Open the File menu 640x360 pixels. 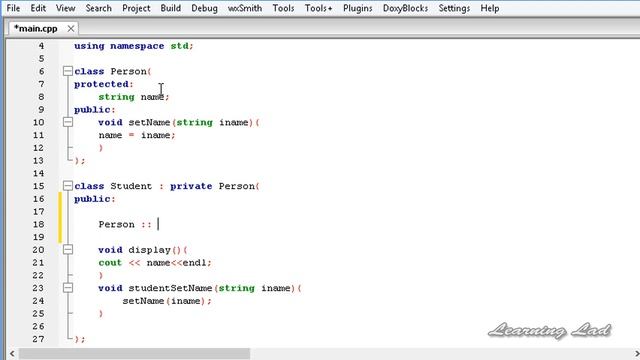pyautogui.click(x=13, y=8)
